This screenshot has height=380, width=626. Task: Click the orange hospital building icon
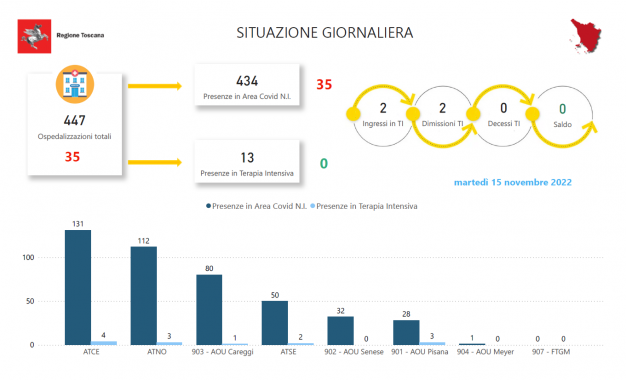pos(75,84)
